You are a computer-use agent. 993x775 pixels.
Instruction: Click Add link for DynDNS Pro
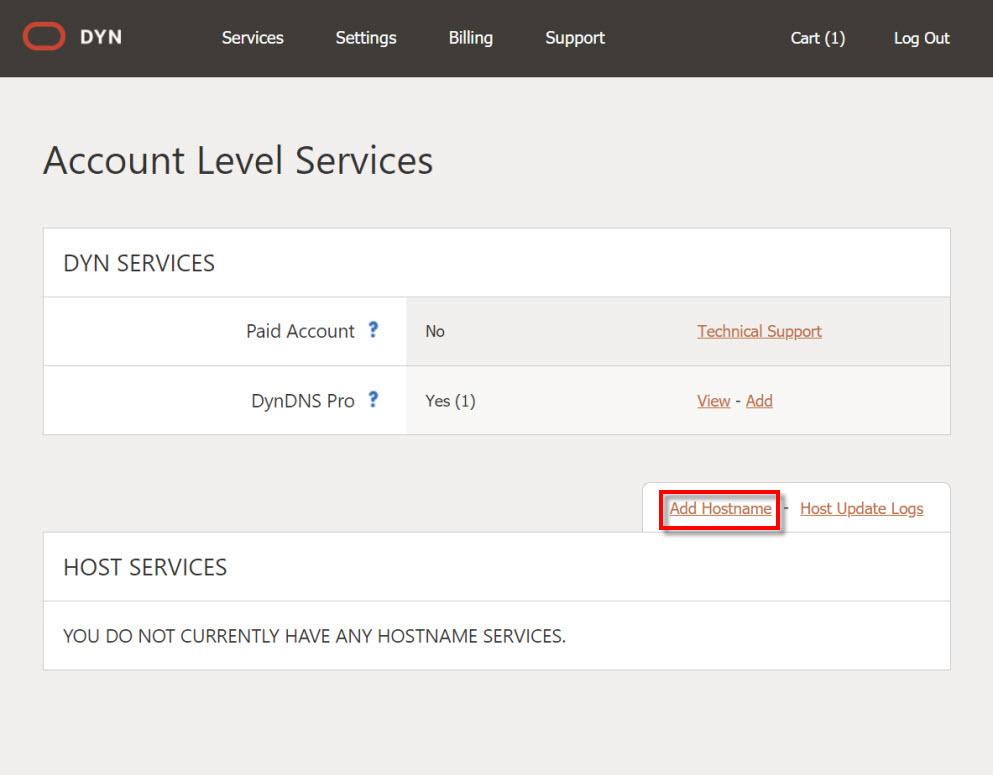[x=759, y=401]
